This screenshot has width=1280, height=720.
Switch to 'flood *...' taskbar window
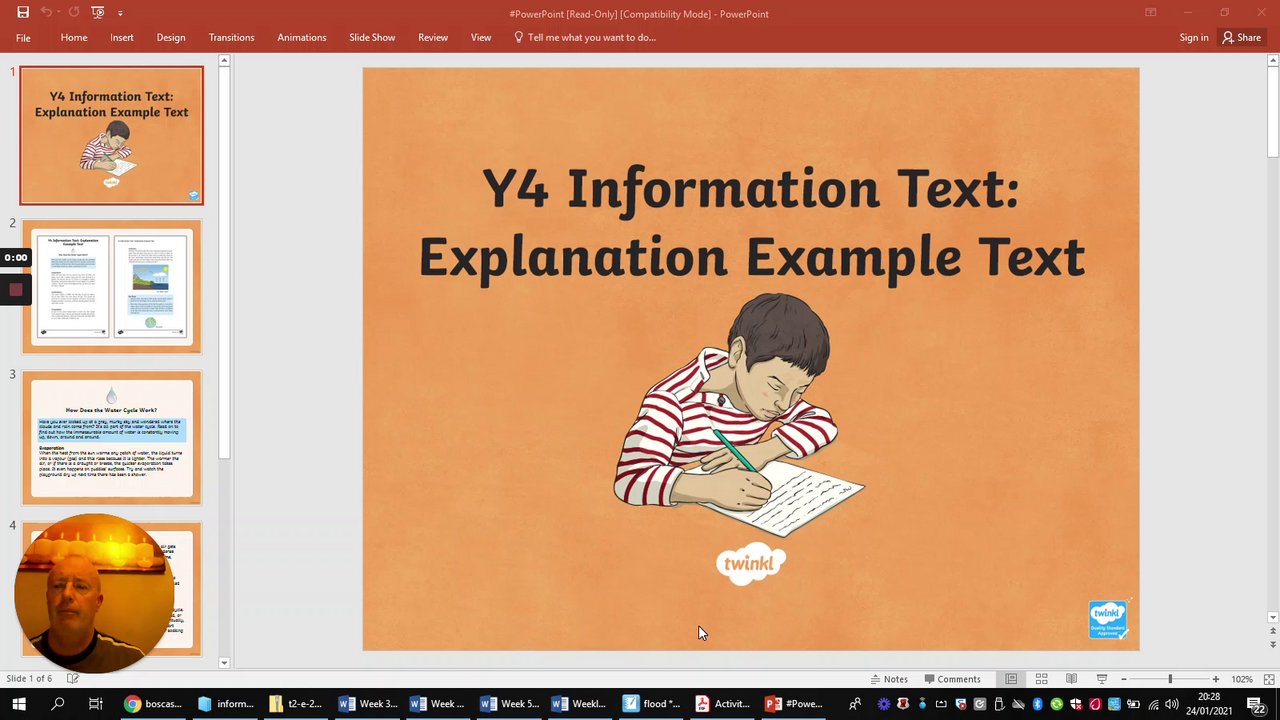pyautogui.click(x=651, y=704)
